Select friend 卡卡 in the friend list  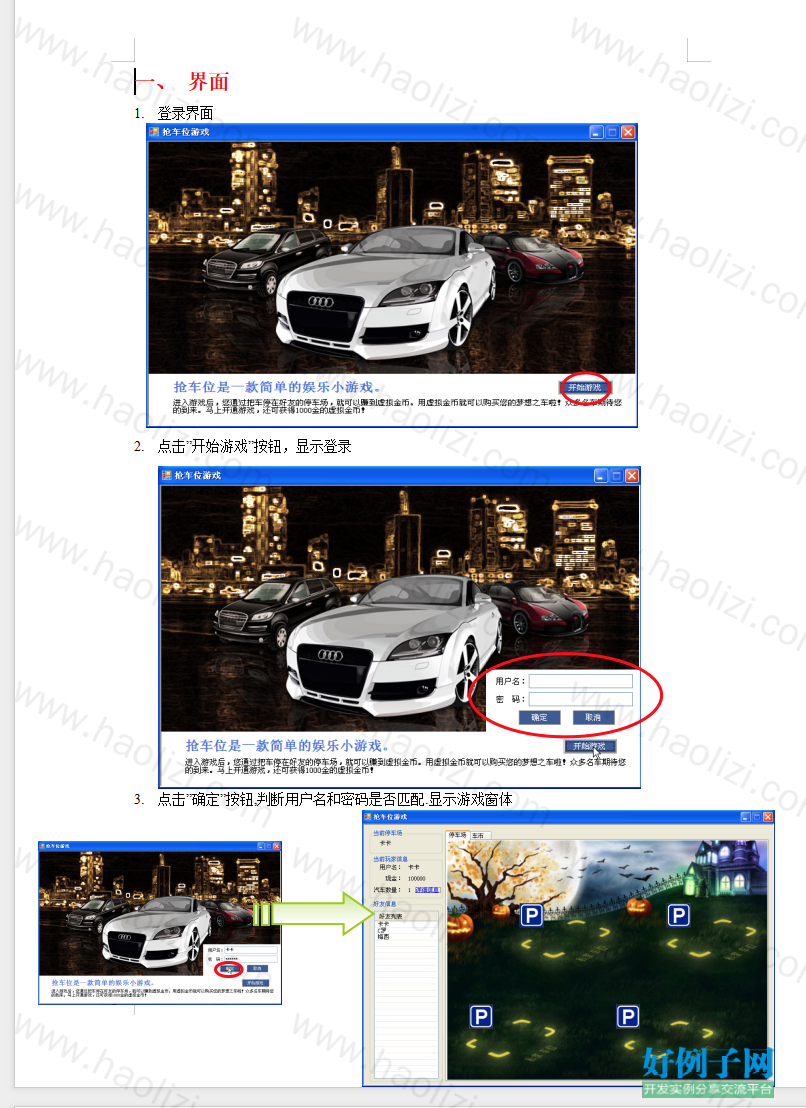click(x=384, y=924)
